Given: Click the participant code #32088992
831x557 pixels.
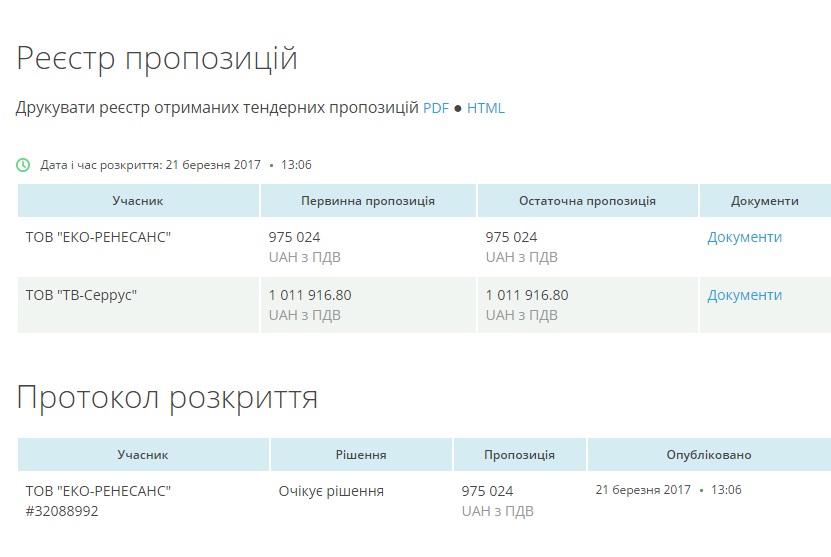Looking at the screenshot, I should (62, 511).
